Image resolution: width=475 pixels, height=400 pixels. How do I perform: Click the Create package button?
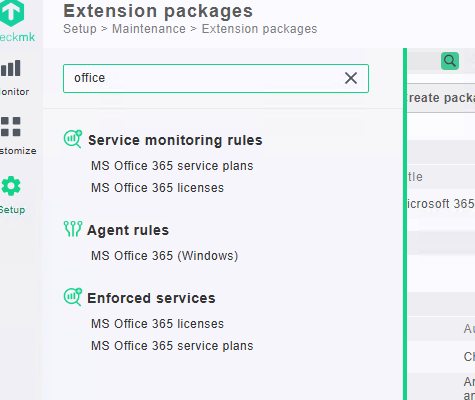pos(441,98)
